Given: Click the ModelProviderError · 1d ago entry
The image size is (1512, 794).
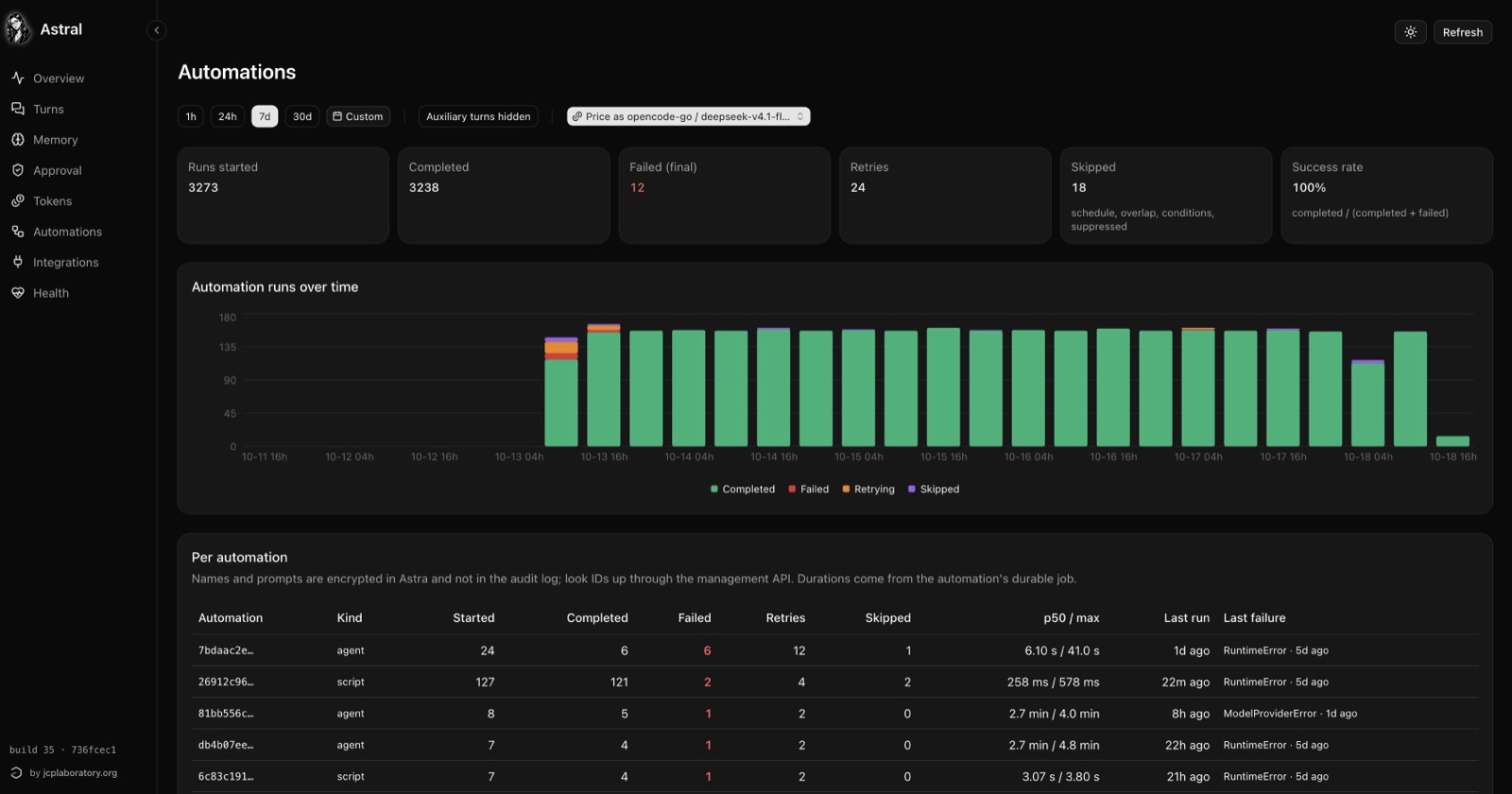Looking at the screenshot, I should 1290,714.
